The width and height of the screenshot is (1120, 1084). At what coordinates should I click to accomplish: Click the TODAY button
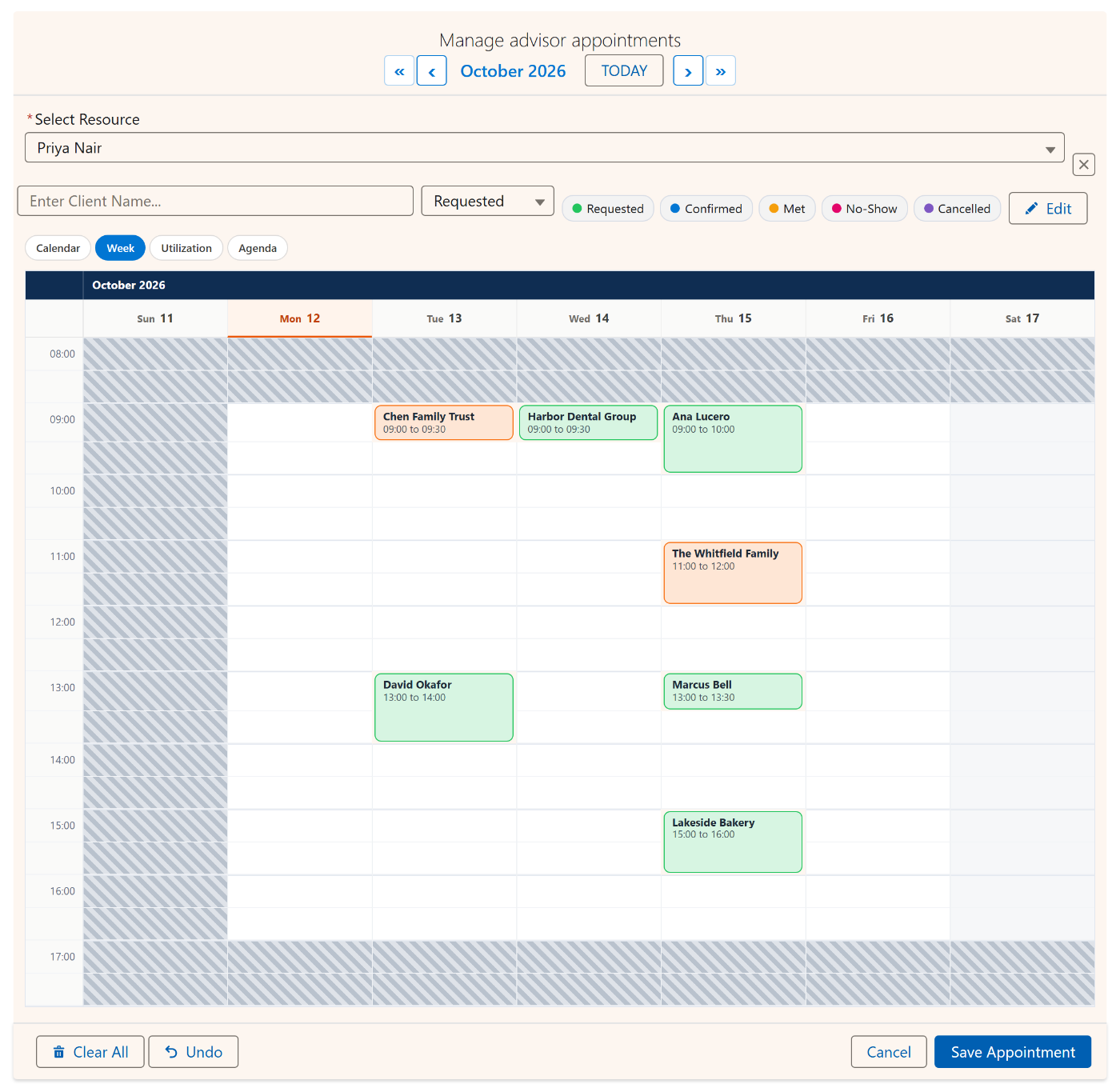click(x=624, y=70)
